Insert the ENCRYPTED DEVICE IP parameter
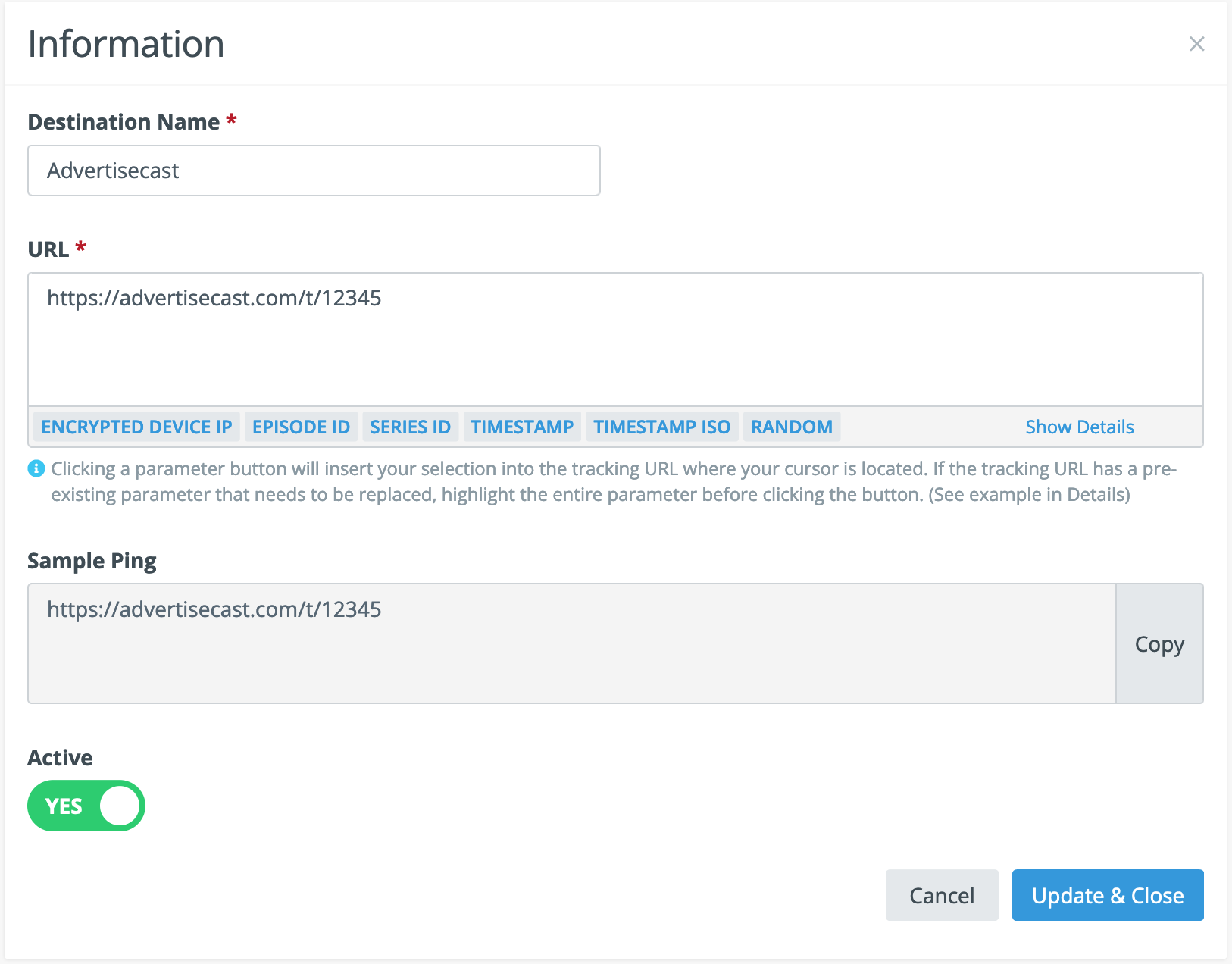This screenshot has height=964, width=1232. 136,427
